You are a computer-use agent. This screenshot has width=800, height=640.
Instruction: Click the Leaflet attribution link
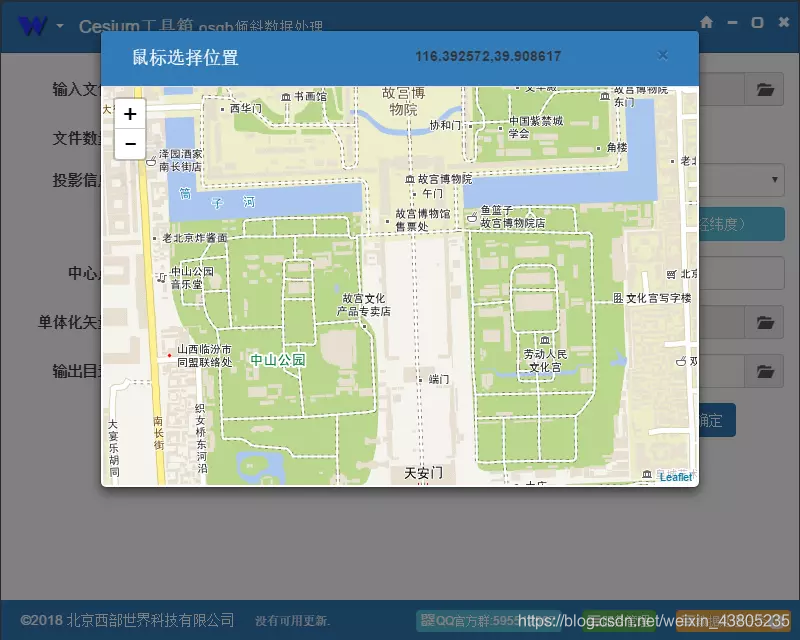point(676,477)
